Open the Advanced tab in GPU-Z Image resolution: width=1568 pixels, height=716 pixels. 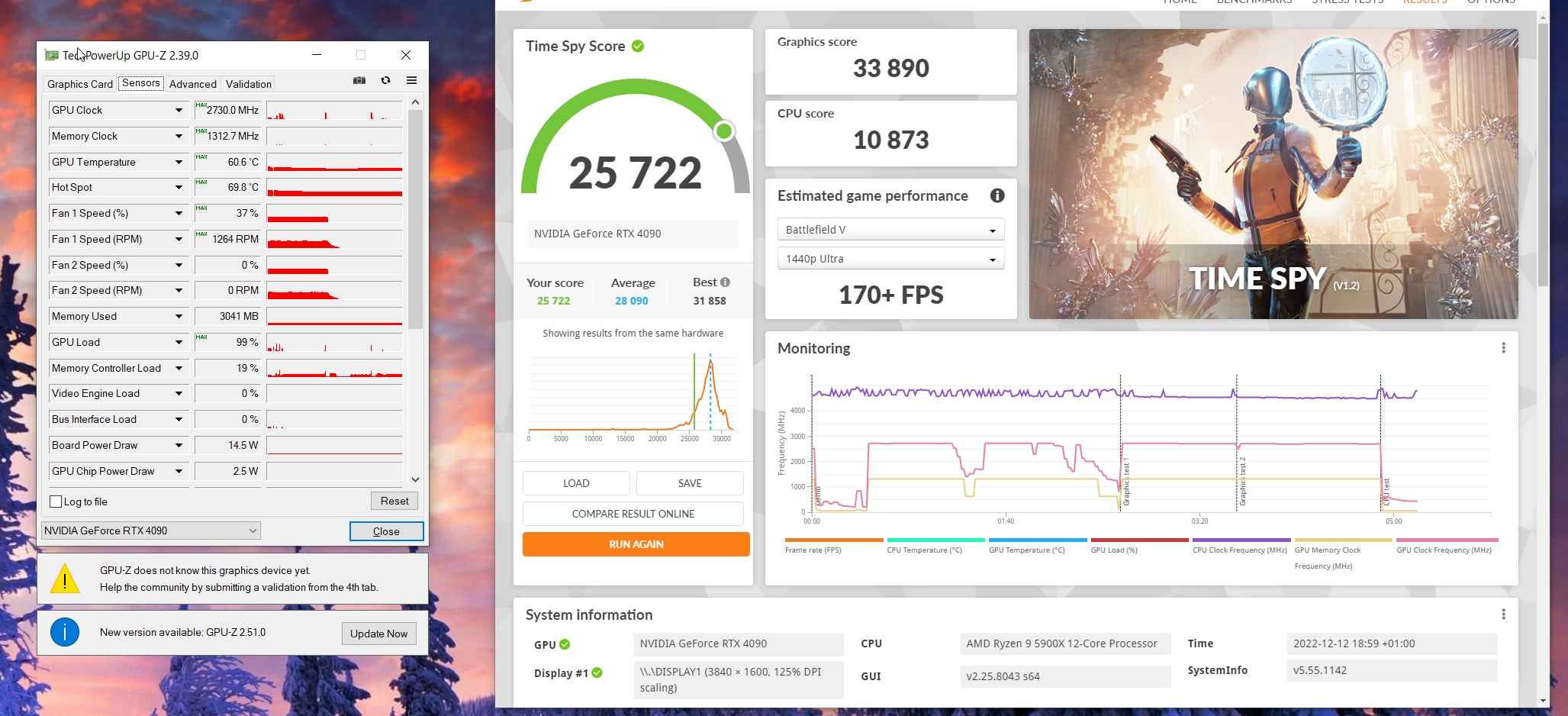[193, 84]
